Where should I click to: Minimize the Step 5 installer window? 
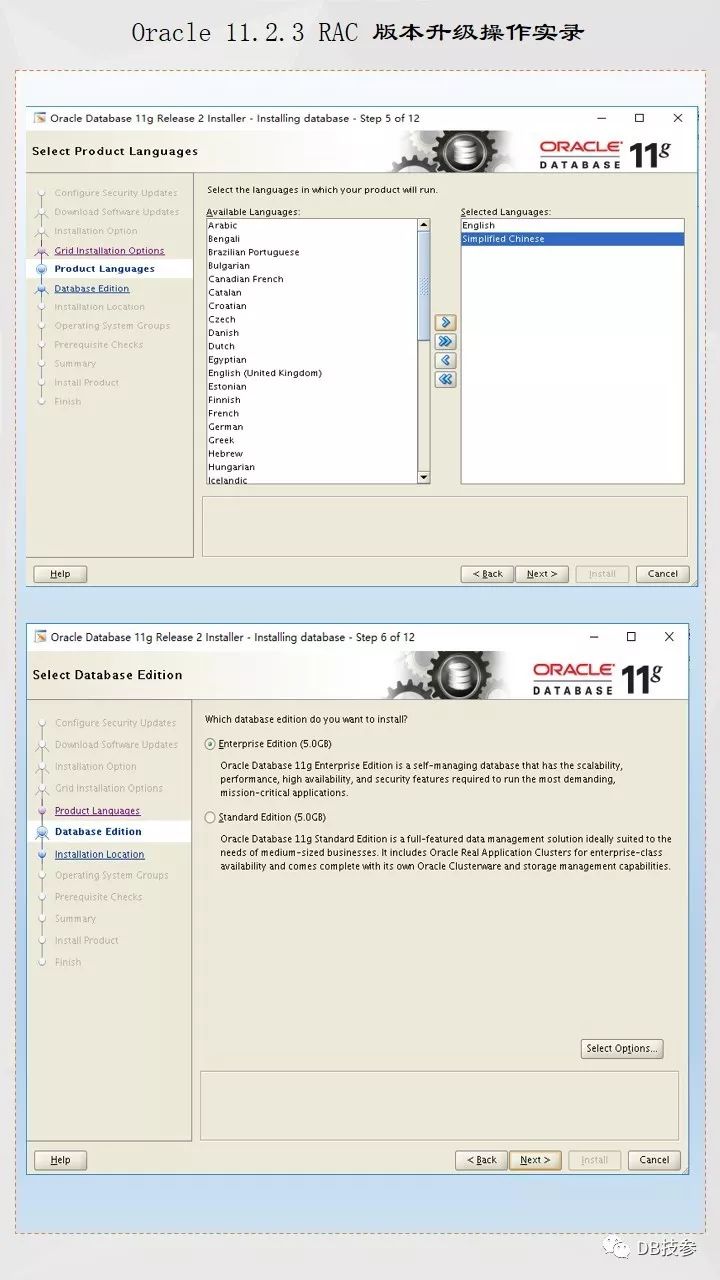[602, 118]
